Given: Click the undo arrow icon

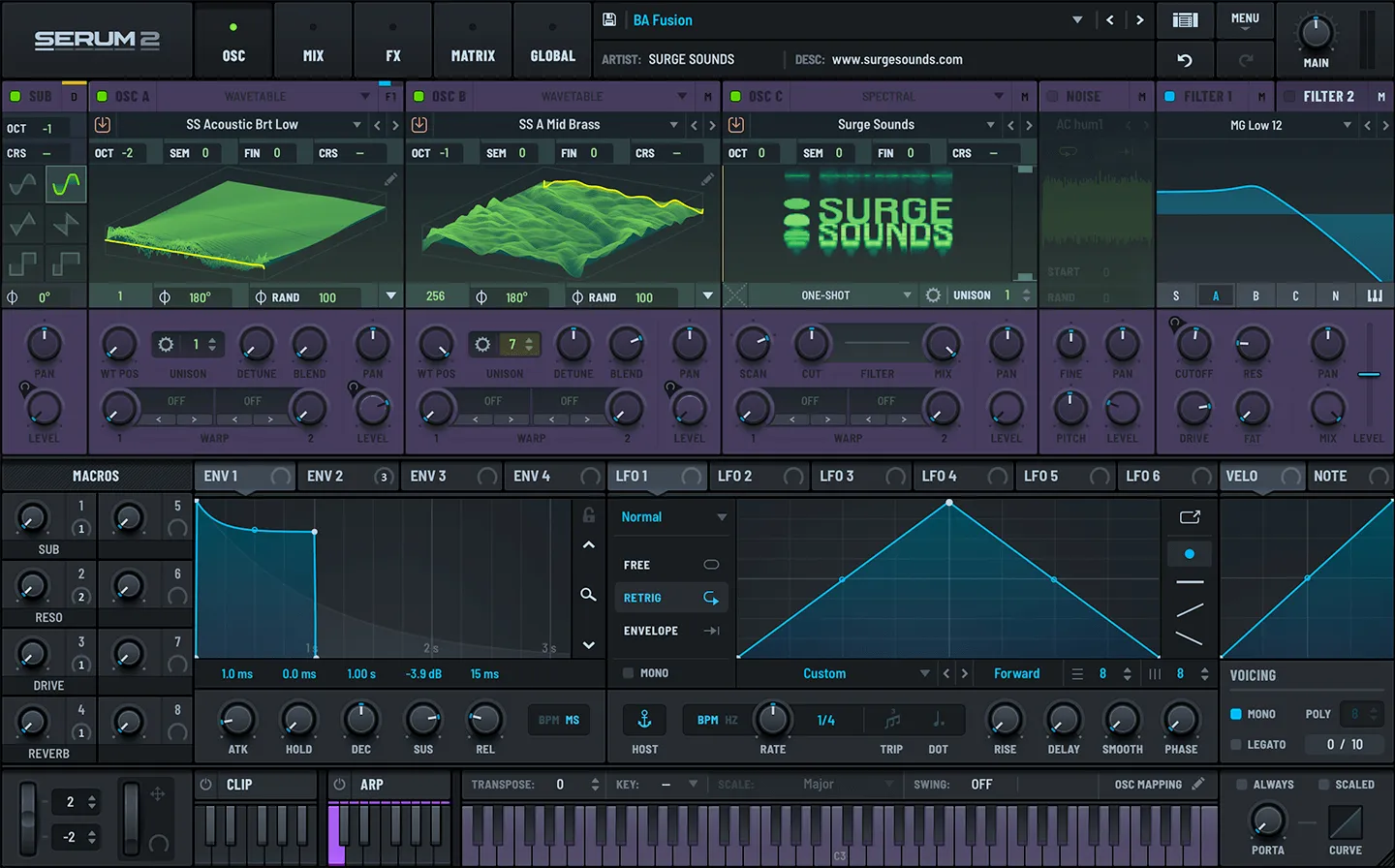Looking at the screenshot, I should pyautogui.click(x=1185, y=60).
